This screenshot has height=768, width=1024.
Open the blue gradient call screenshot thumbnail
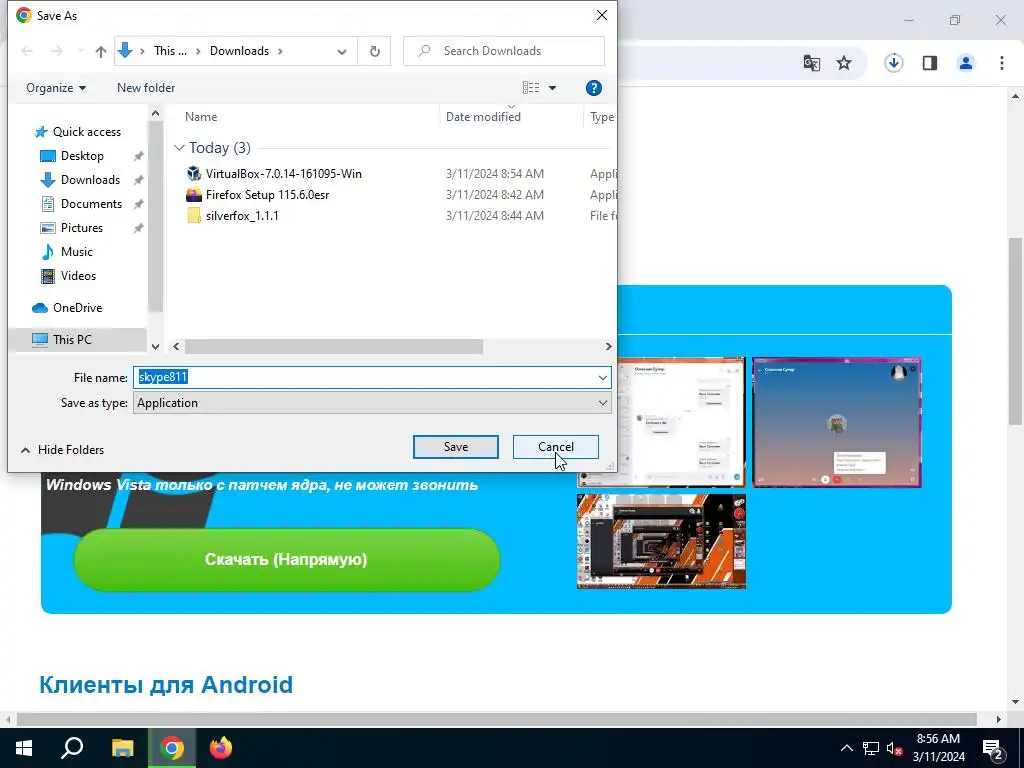(837, 423)
